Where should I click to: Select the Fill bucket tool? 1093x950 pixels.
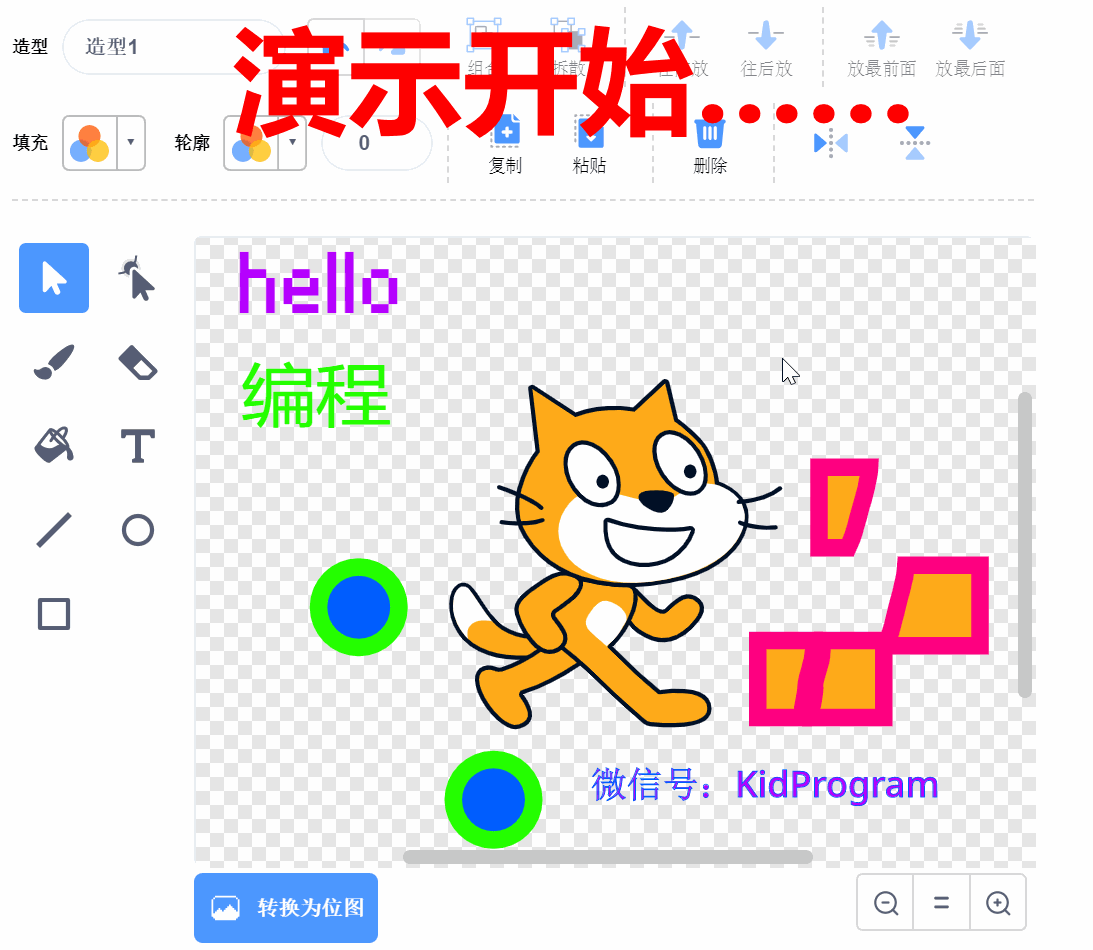[x=54, y=445]
